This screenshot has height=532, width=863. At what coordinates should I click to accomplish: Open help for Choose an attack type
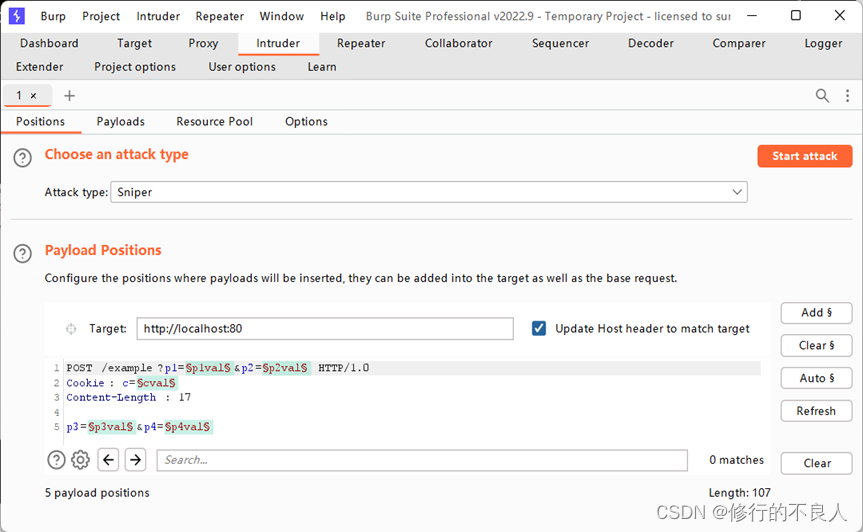click(23, 158)
